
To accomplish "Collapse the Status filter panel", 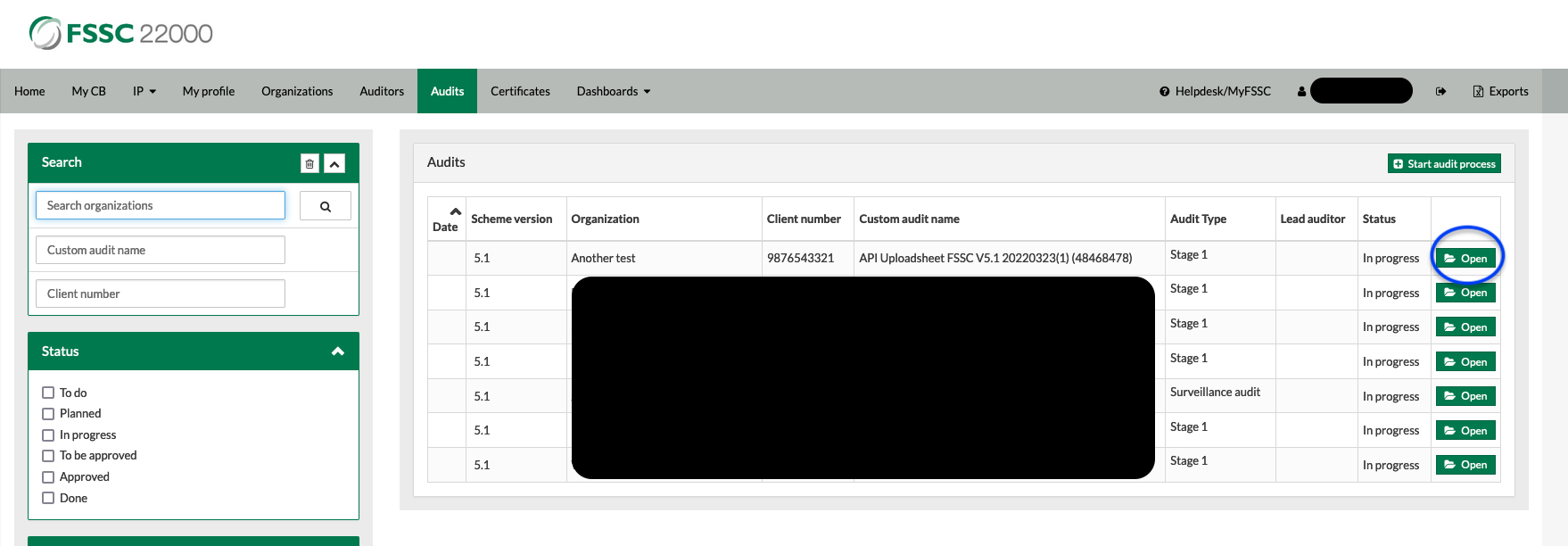I will [x=337, y=352].
